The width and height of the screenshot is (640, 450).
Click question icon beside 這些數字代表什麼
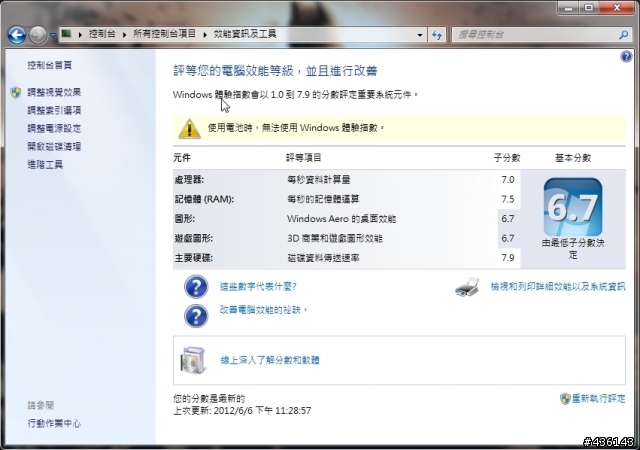(x=196, y=287)
